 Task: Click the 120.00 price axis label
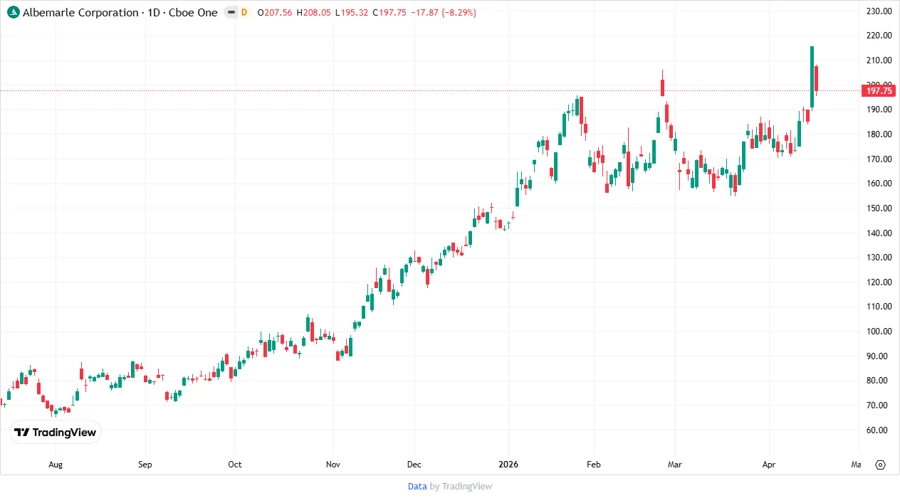click(879, 282)
